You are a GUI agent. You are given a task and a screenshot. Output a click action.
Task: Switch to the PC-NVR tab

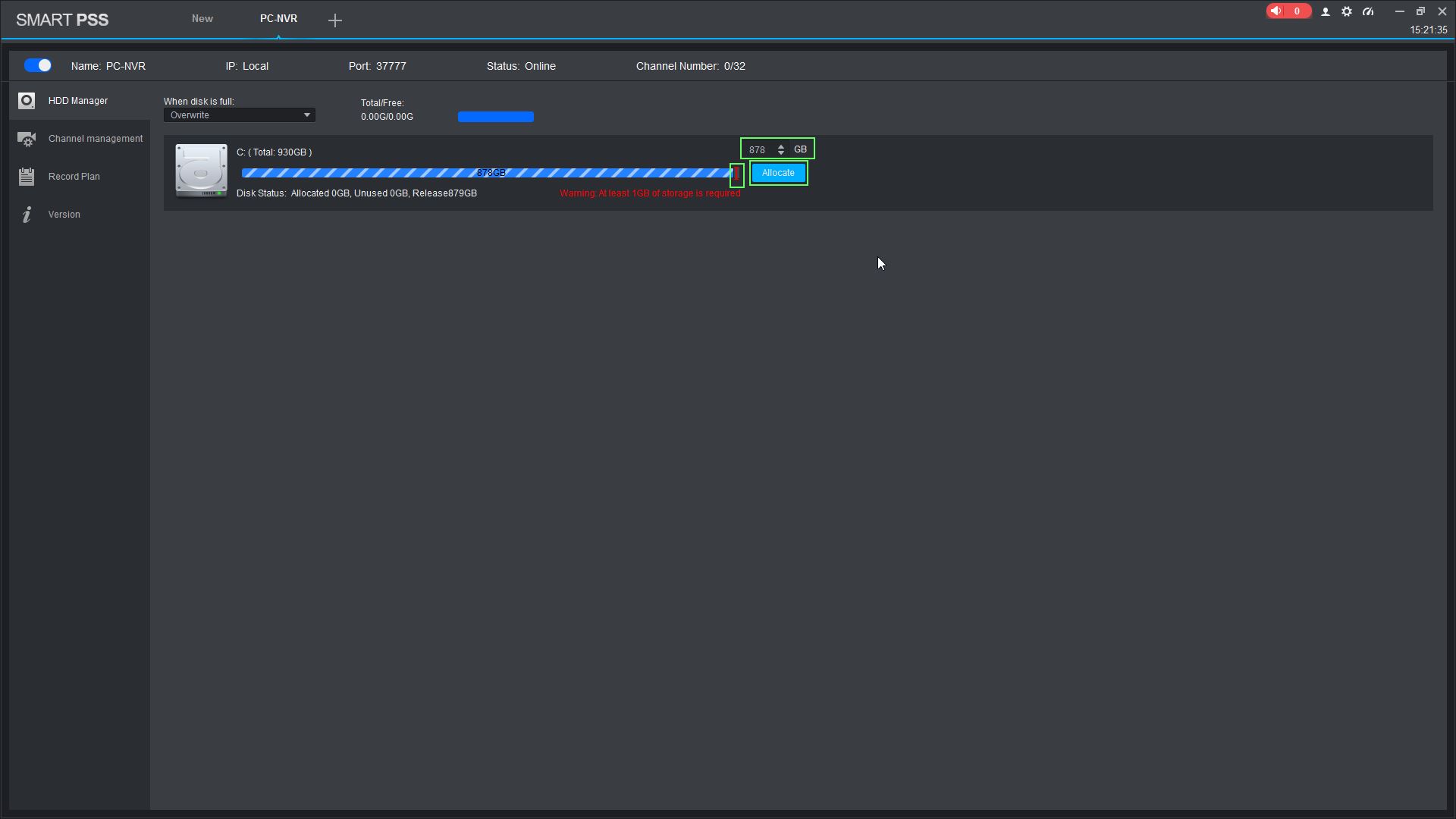point(278,19)
